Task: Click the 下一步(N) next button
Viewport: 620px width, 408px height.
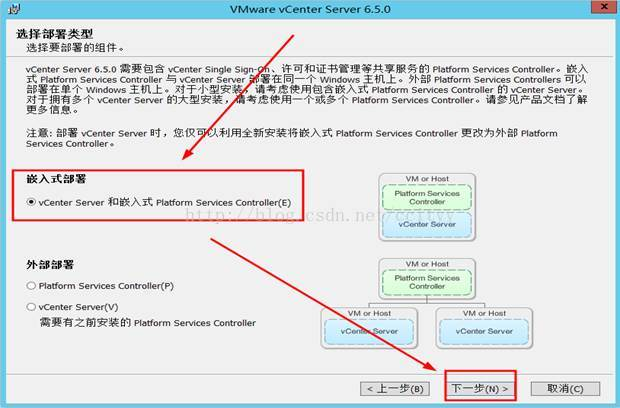Action: pyautogui.click(x=480, y=389)
